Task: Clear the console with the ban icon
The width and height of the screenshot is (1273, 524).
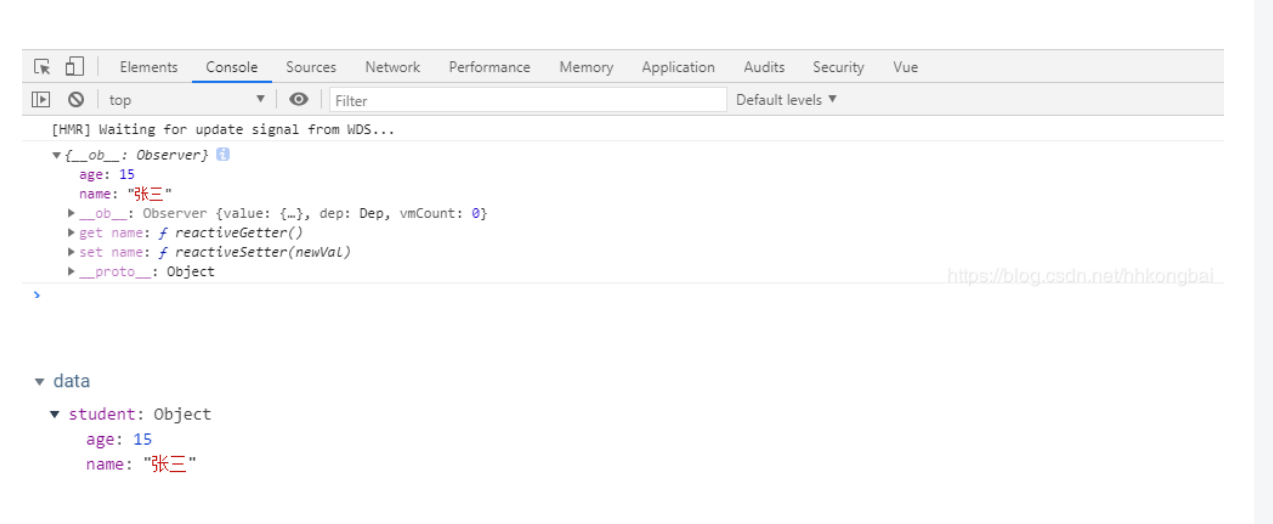Action: (76, 99)
